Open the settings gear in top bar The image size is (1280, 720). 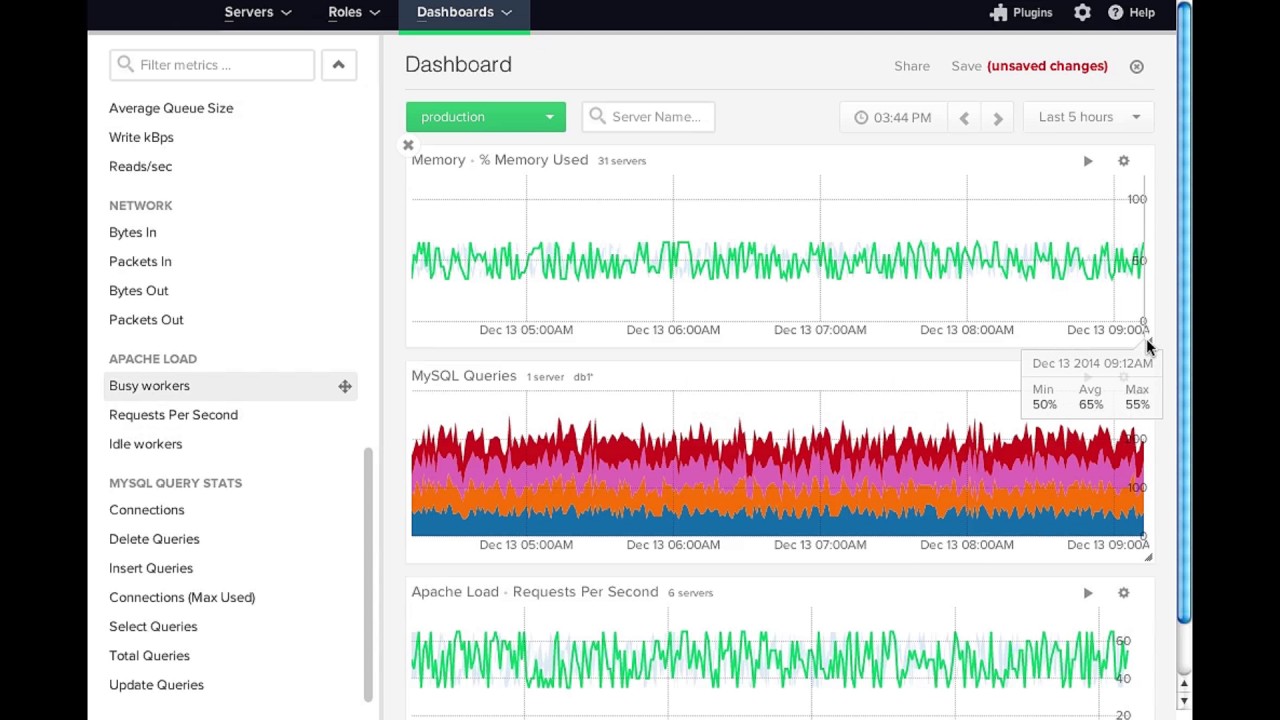click(1082, 12)
